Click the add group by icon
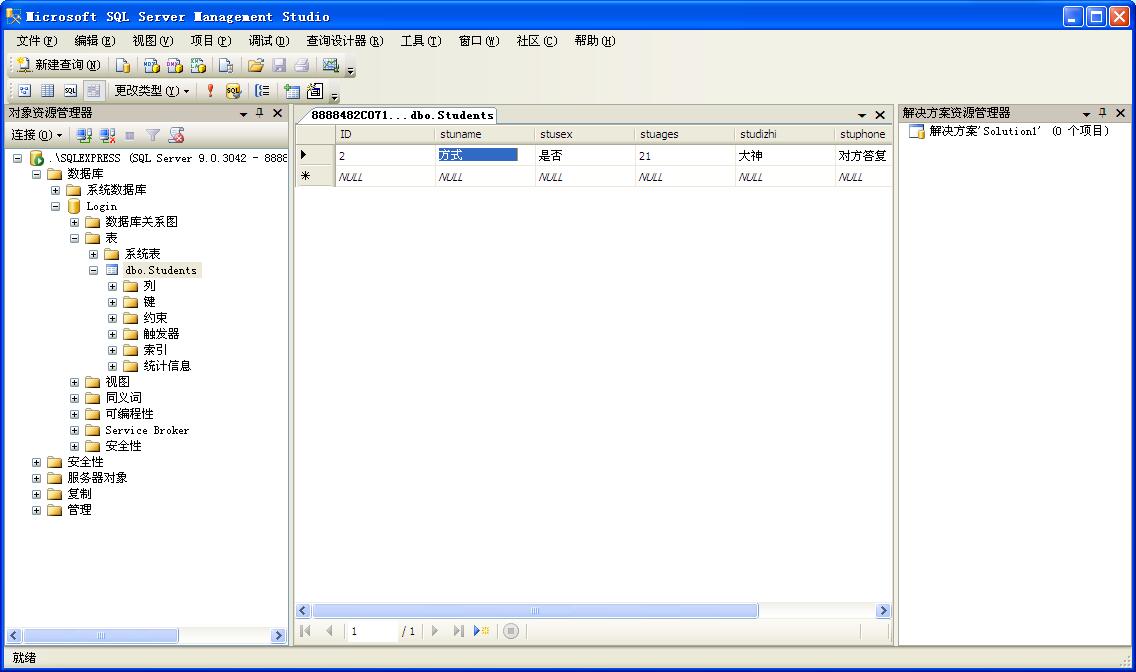This screenshot has height=672, width=1136. 262,91
